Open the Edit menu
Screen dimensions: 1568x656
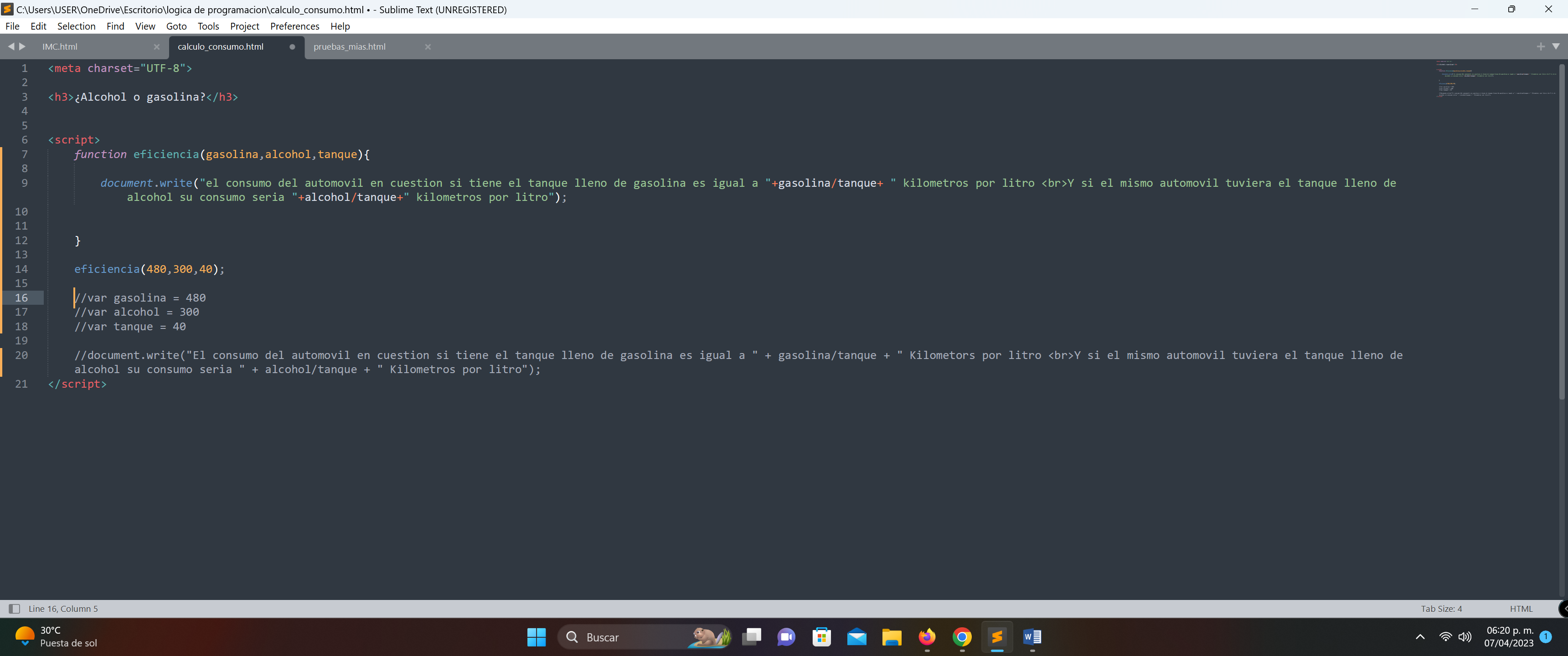(x=38, y=26)
